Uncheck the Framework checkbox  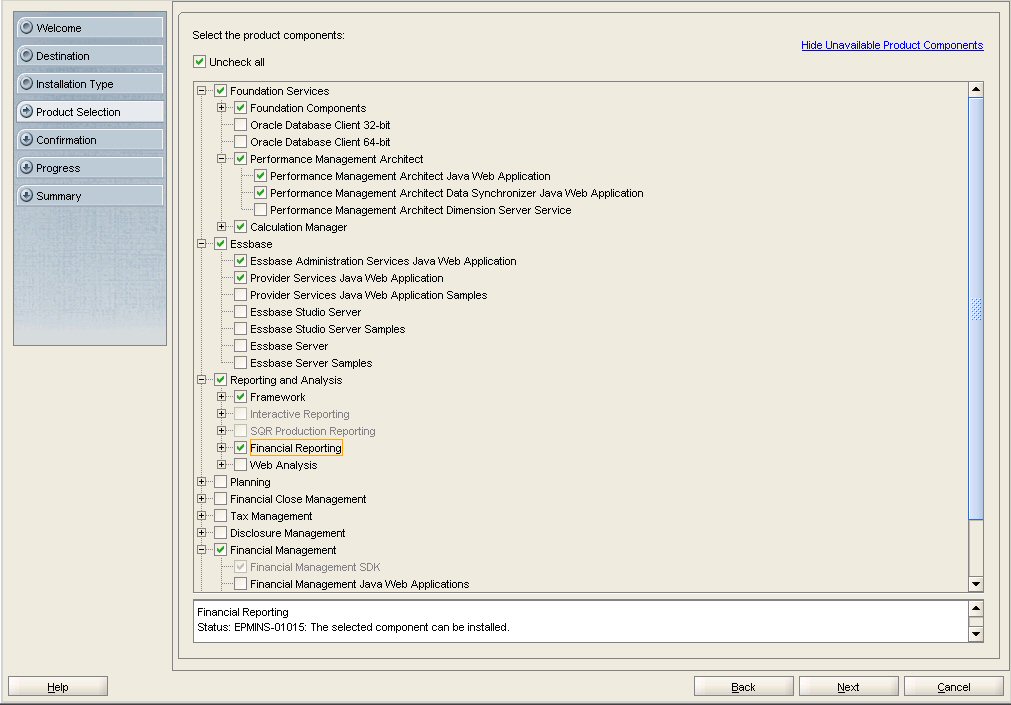click(x=240, y=397)
